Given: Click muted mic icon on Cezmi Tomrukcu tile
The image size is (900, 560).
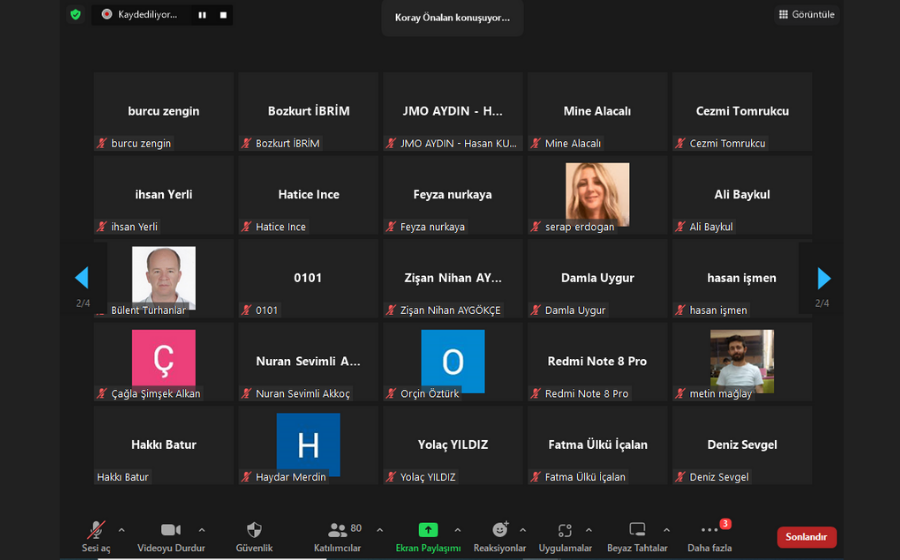Looking at the screenshot, I should [x=680, y=143].
